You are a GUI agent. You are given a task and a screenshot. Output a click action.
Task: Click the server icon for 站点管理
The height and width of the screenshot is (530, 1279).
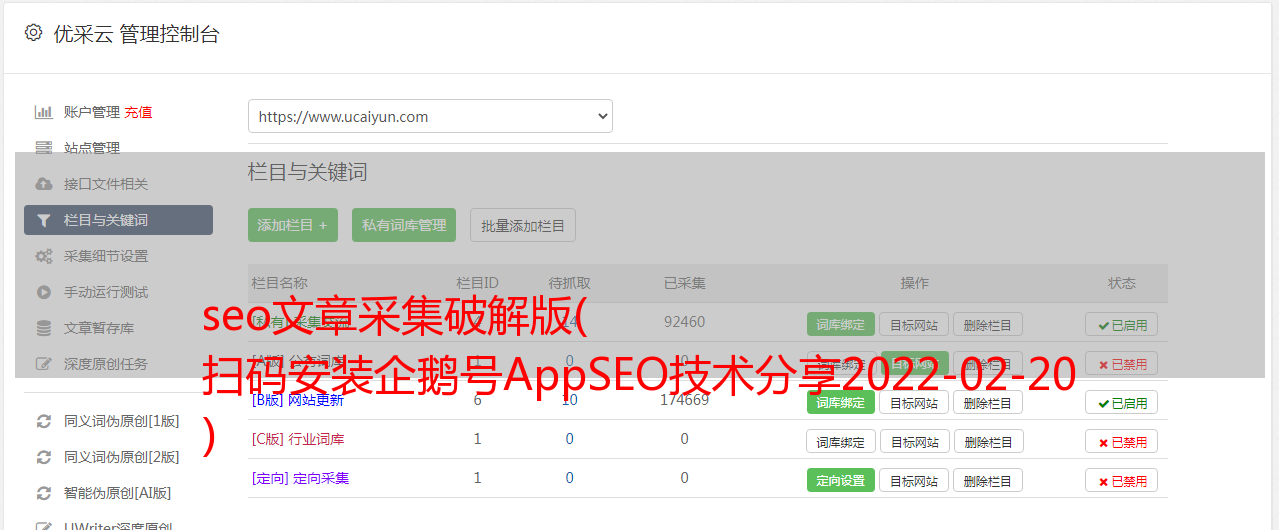coord(44,148)
